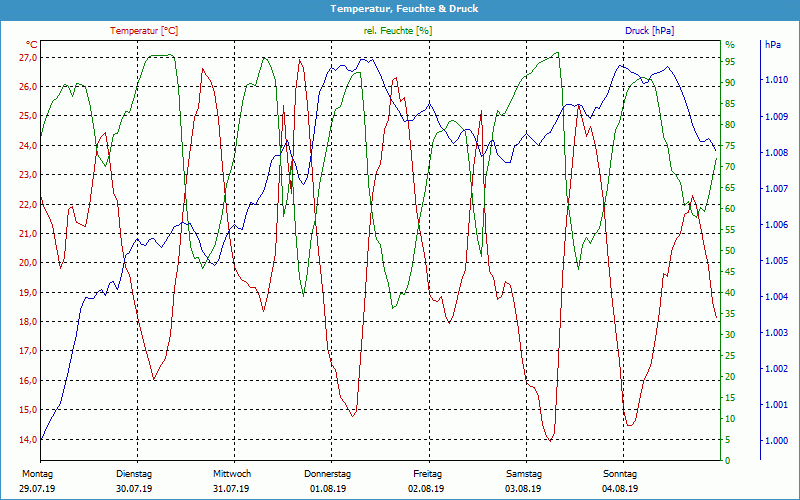
Task: Click the 22,0 temperature axis value
Action: [x=29, y=205]
